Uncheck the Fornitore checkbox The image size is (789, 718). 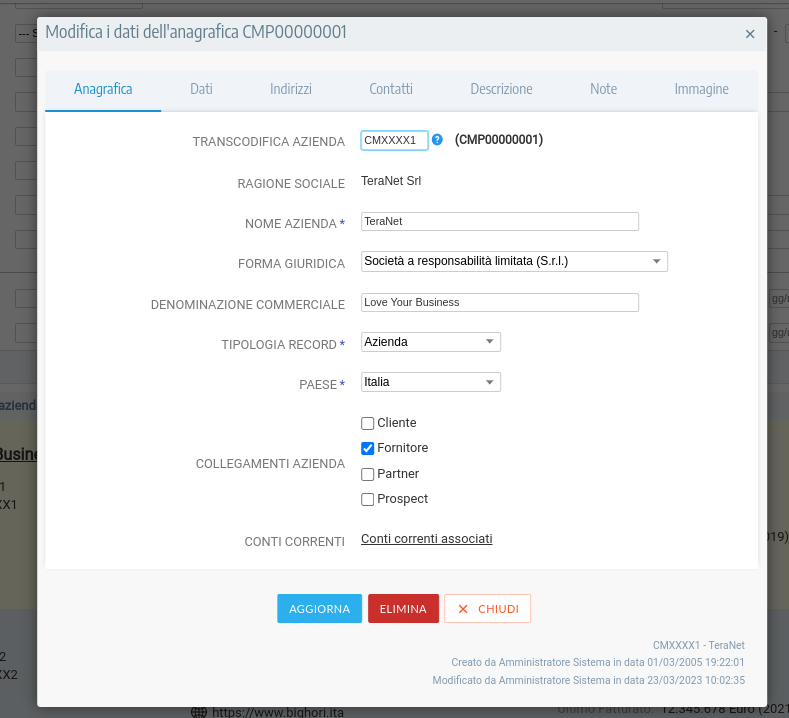pyautogui.click(x=368, y=449)
